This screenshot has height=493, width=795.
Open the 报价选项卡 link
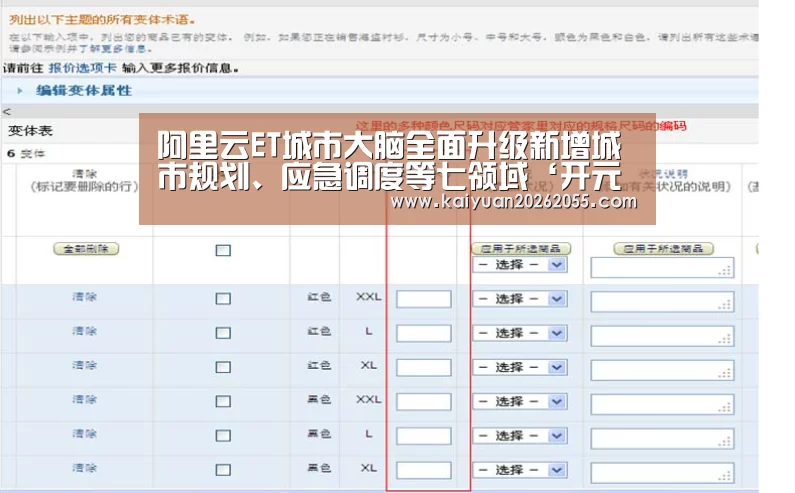pos(83,68)
